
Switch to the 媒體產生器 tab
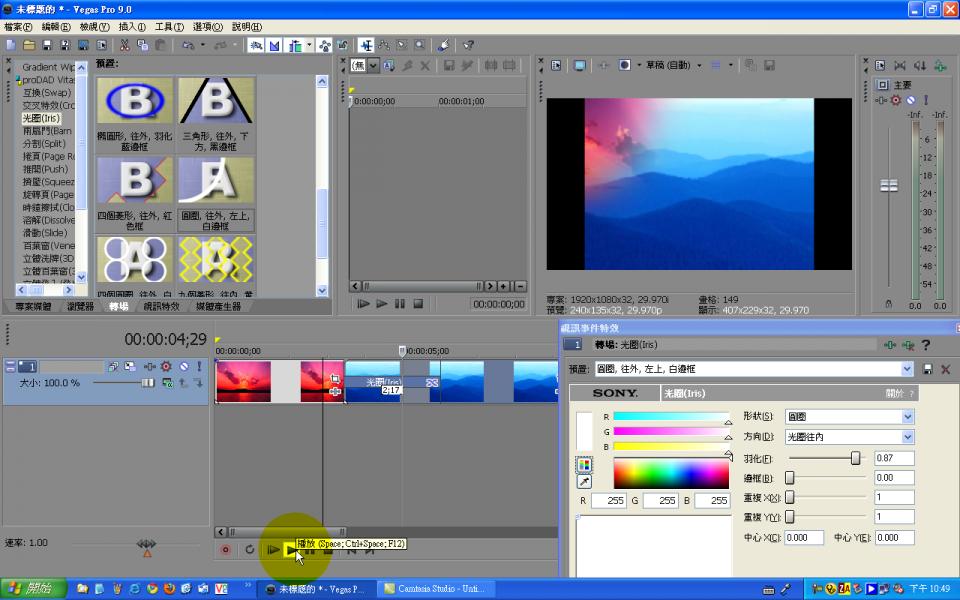pyautogui.click(x=218, y=307)
